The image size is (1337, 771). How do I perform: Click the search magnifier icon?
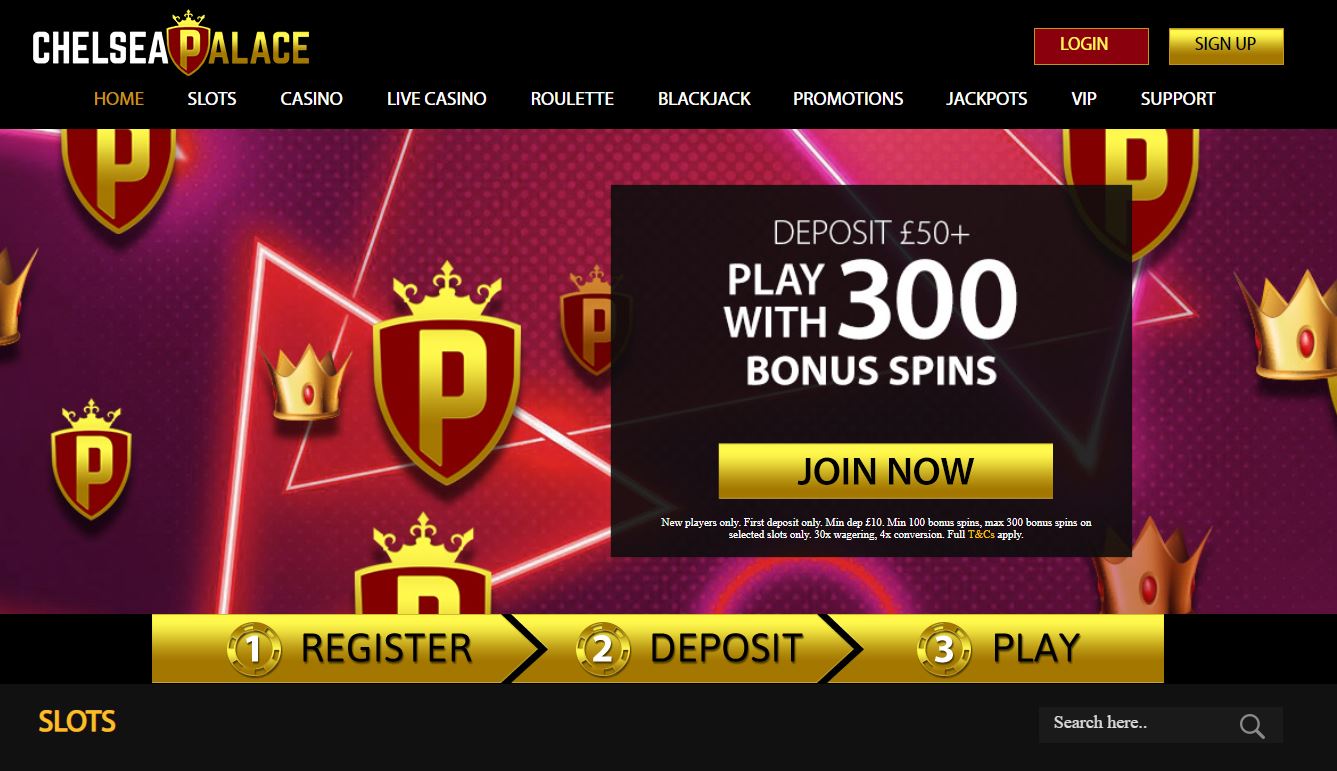tap(1252, 726)
